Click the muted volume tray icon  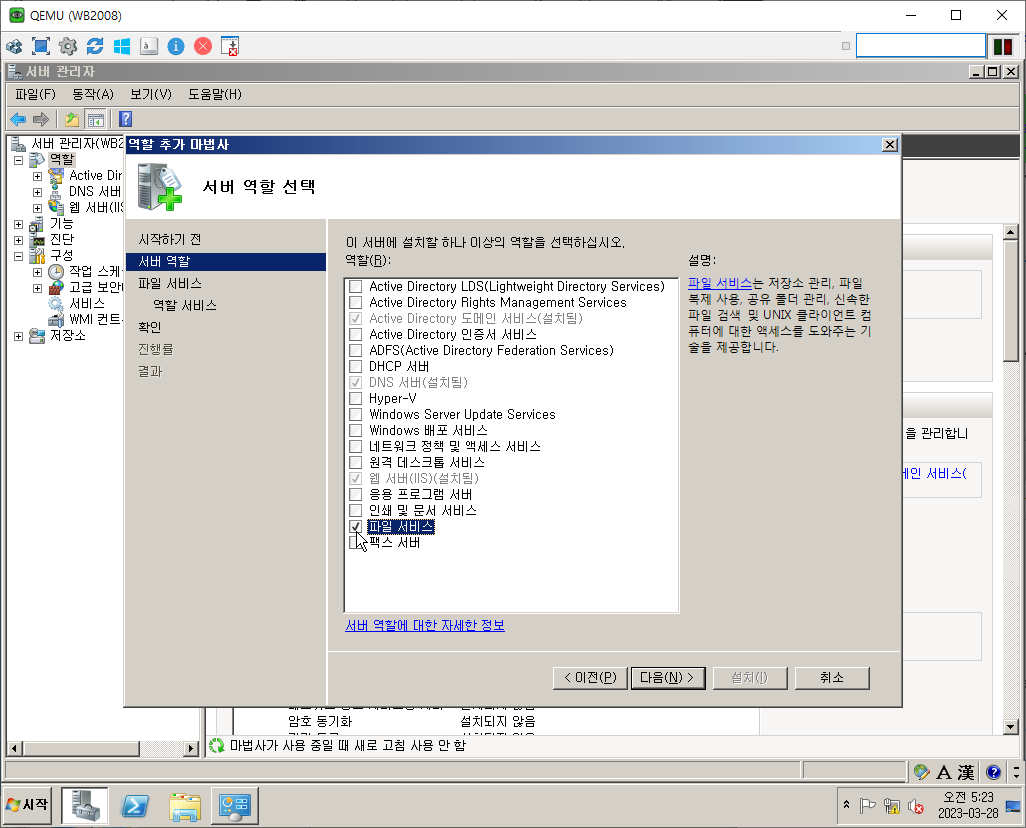click(x=915, y=806)
